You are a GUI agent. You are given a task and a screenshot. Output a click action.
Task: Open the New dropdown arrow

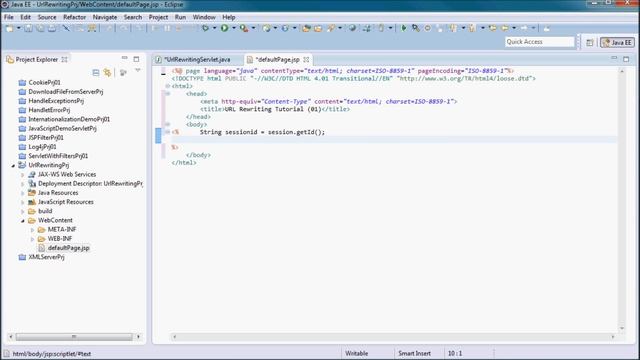click(x=18, y=28)
